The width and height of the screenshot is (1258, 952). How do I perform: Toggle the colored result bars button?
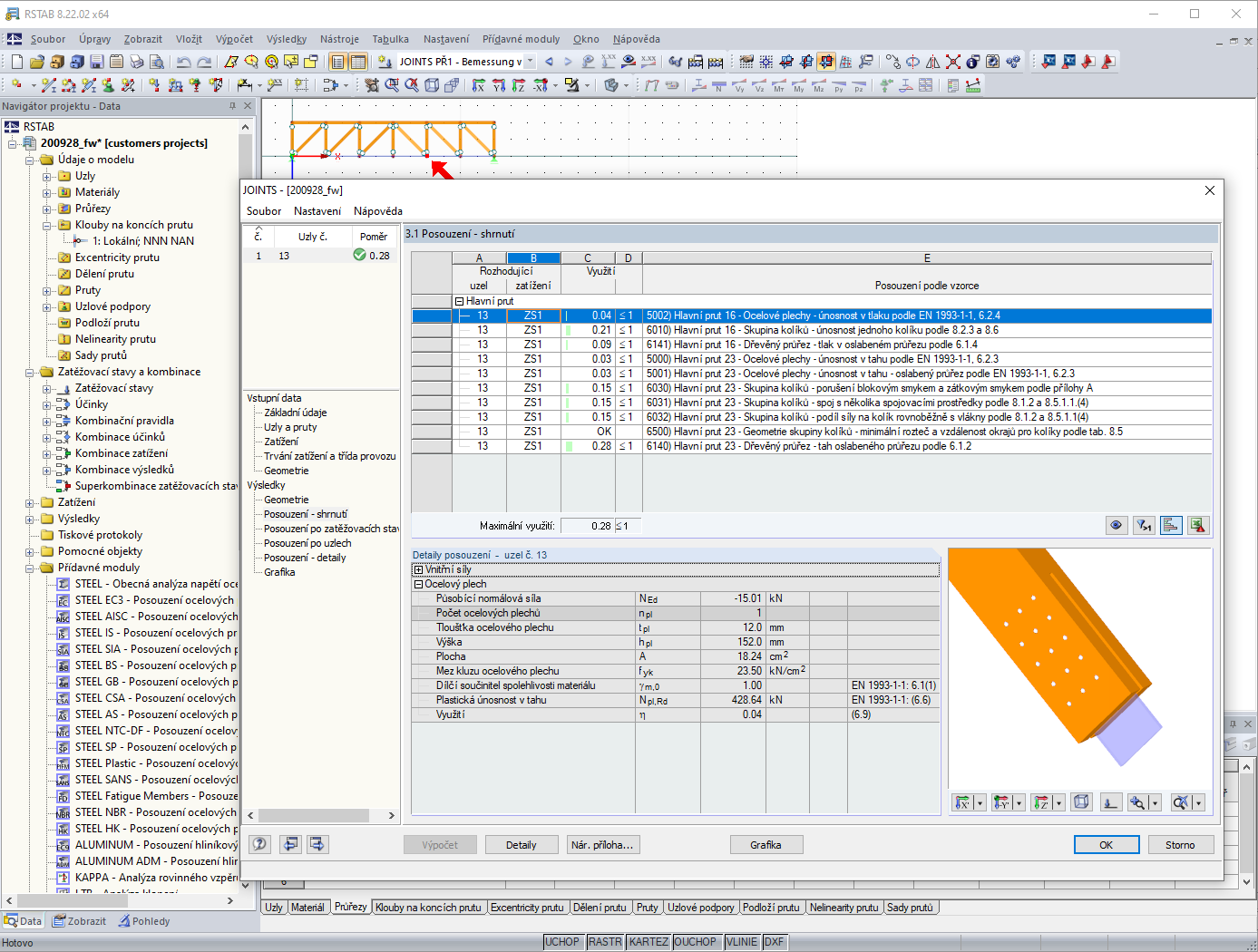[x=1171, y=525]
